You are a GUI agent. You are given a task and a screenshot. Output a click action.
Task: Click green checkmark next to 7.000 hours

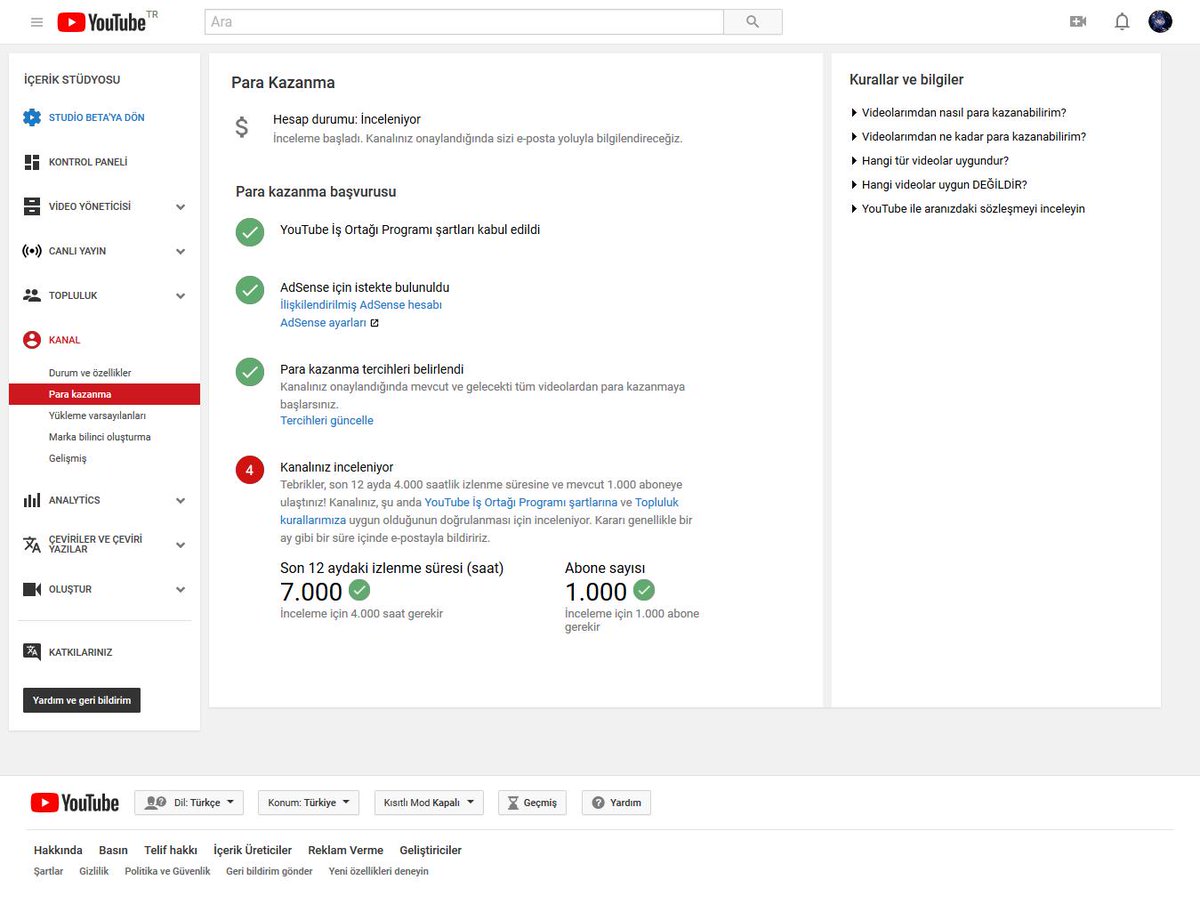359,590
